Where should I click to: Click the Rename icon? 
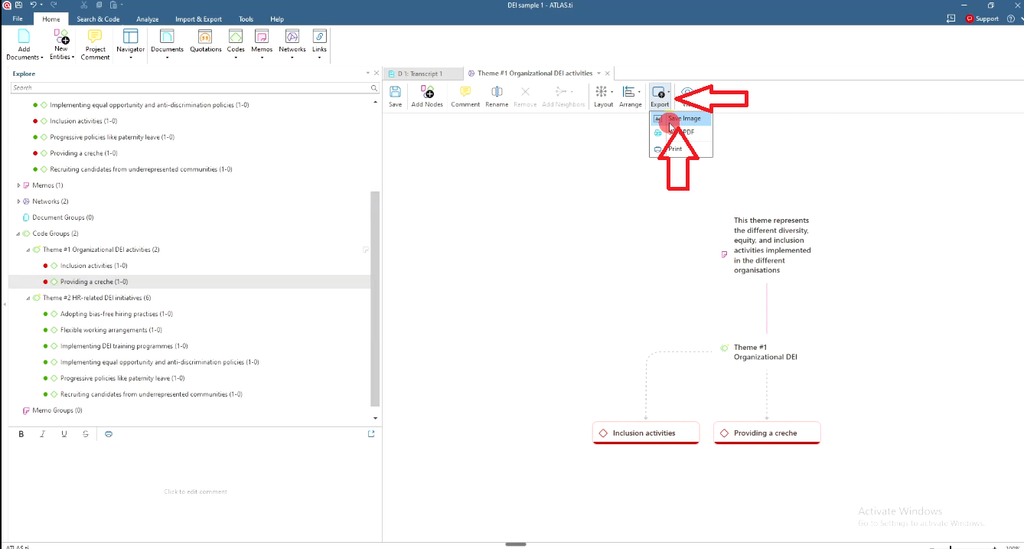(496, 92)
